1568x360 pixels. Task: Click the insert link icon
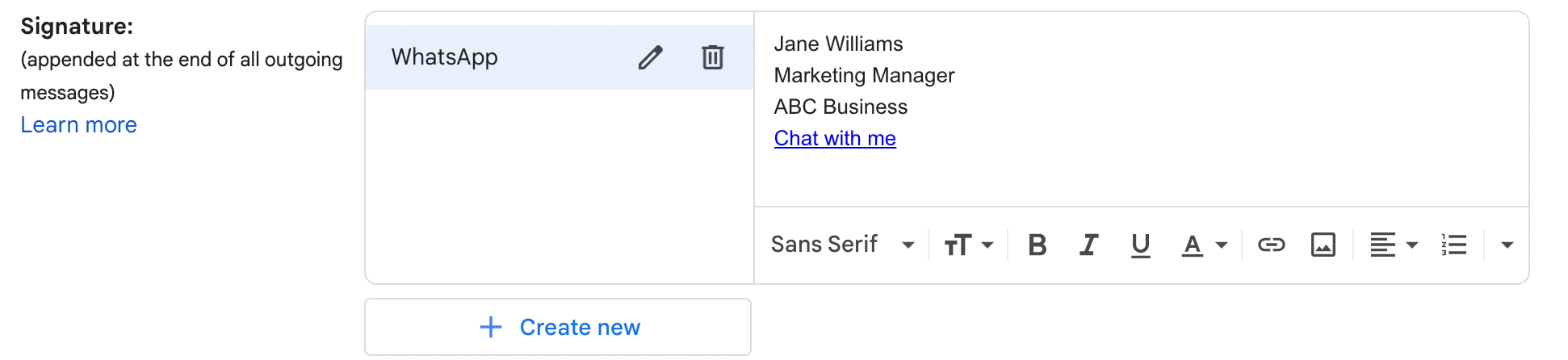tap(1271, 245)
